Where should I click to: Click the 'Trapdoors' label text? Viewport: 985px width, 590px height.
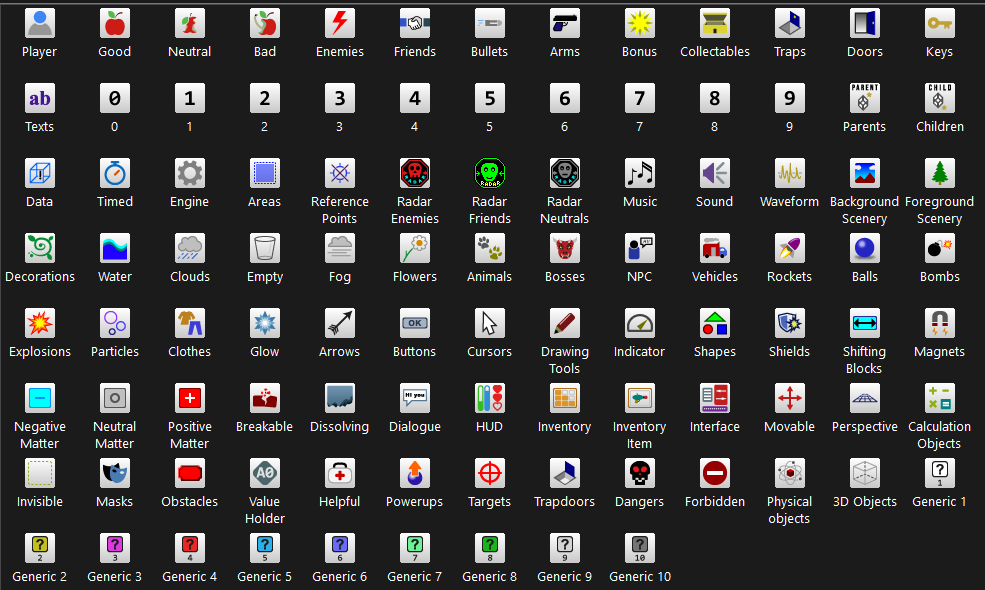(x=565, y=501)
